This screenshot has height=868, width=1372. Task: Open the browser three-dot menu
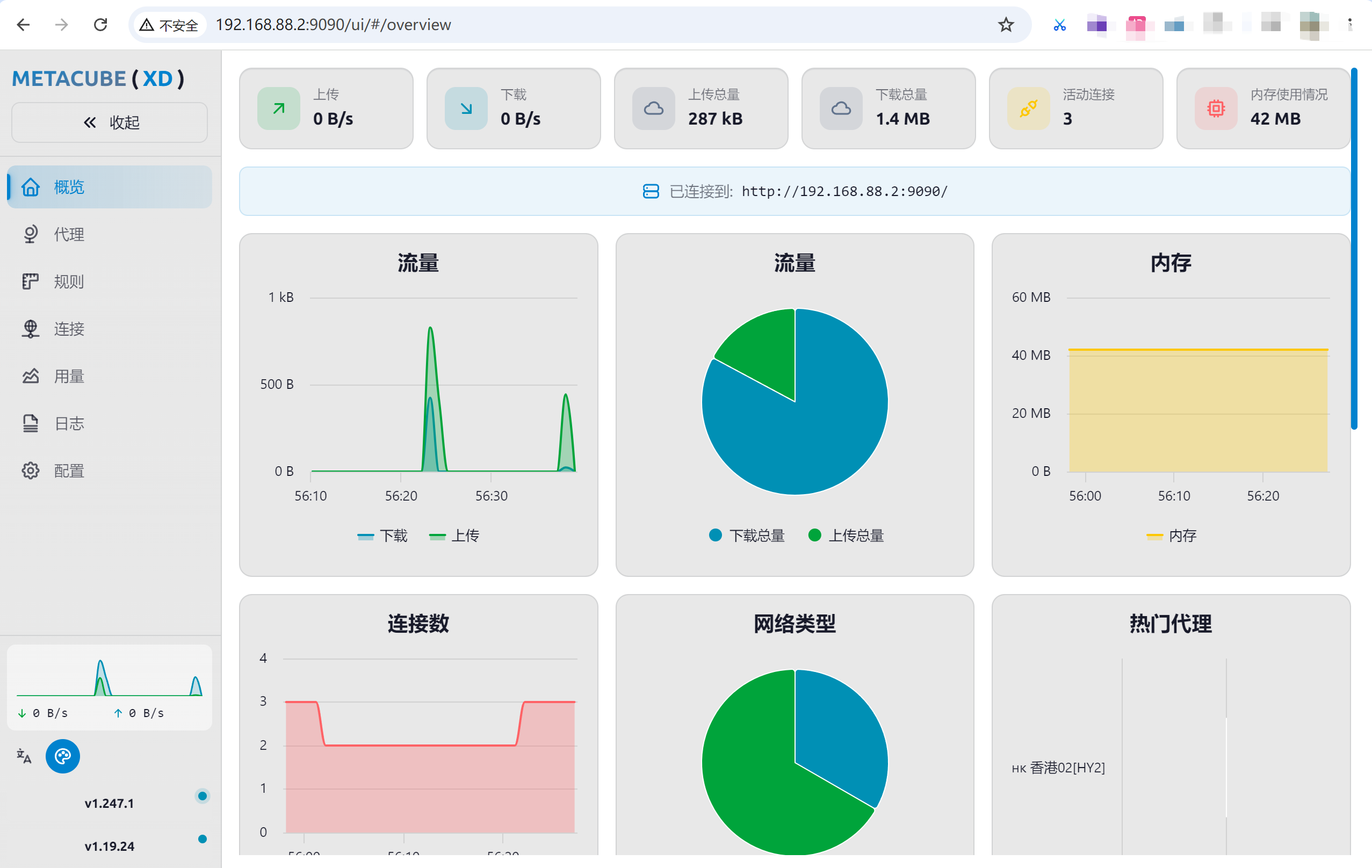coord(1350,25)
